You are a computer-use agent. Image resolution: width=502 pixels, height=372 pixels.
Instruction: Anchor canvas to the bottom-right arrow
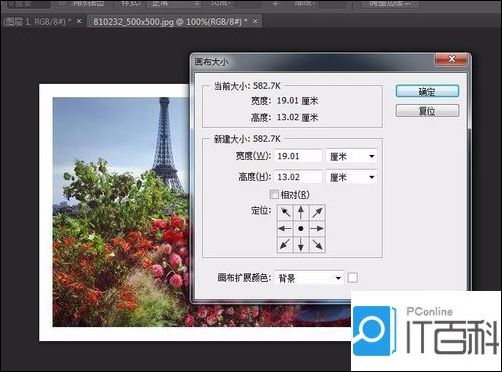click(x=317, y=244)
